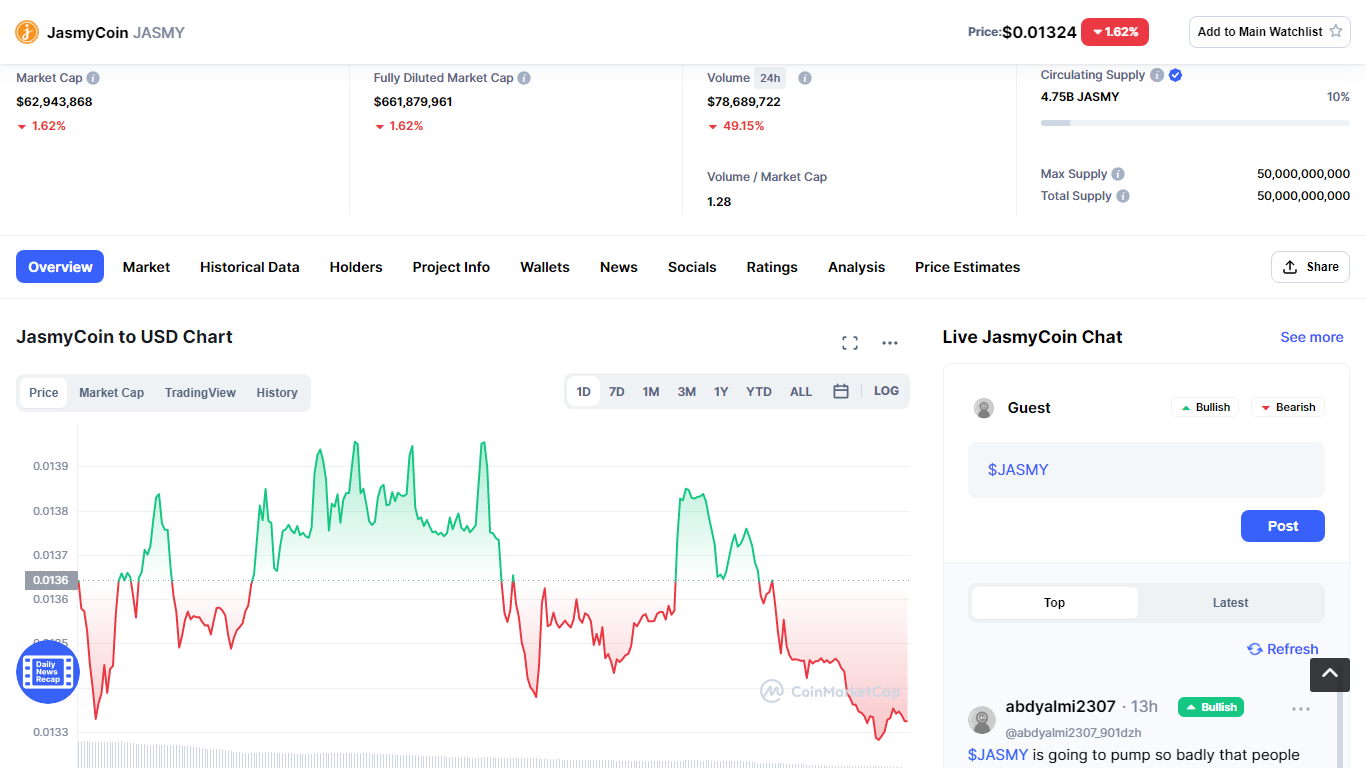This screenshot has width=1366, height=768.
Task: Toggle LOG scale on chart
Action: point(886,391)
